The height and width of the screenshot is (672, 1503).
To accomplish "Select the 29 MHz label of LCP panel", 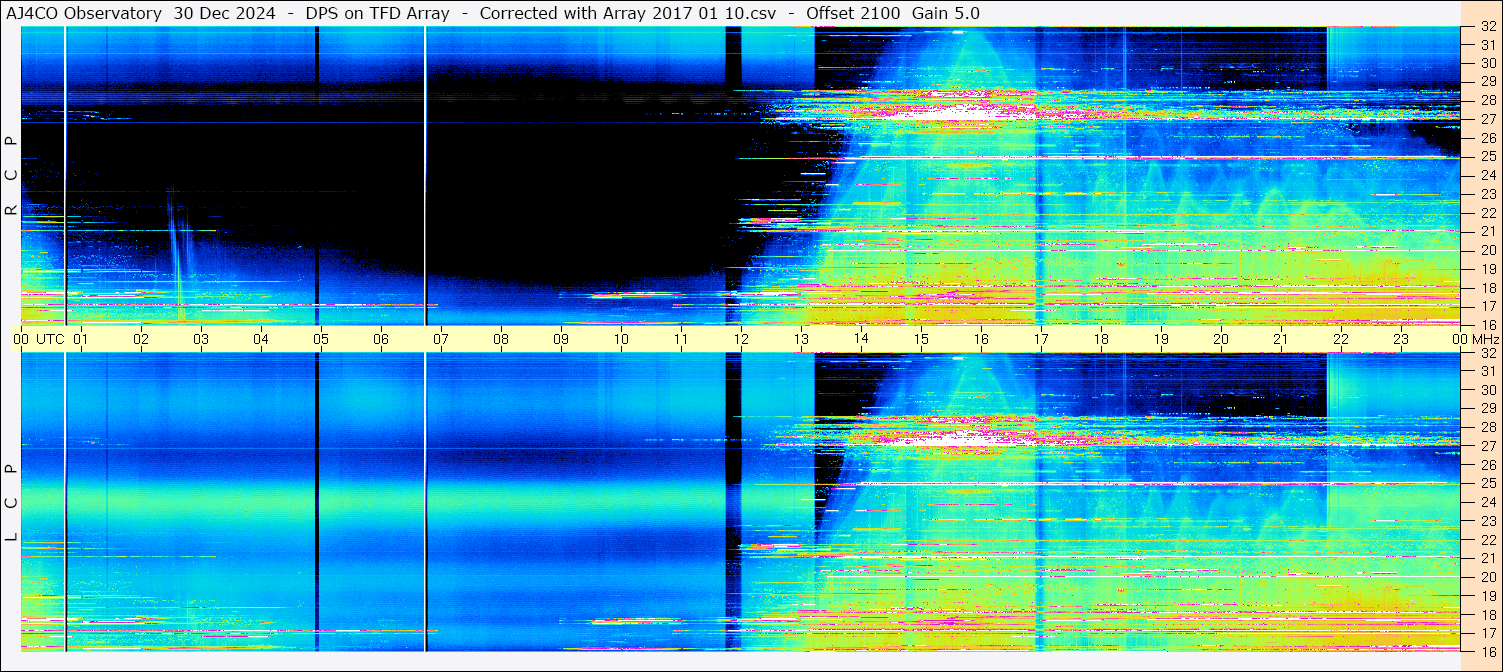I will [x=1487, y=409].
